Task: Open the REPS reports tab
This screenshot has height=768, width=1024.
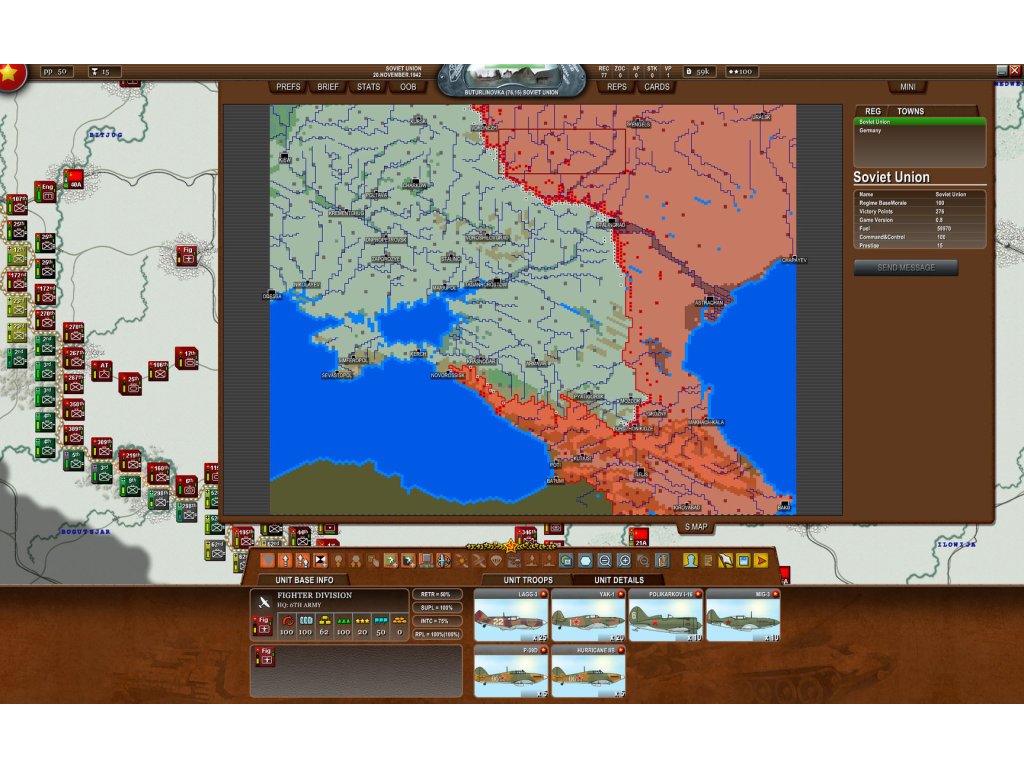Action: pyautogui.click(x=616, y=87)
